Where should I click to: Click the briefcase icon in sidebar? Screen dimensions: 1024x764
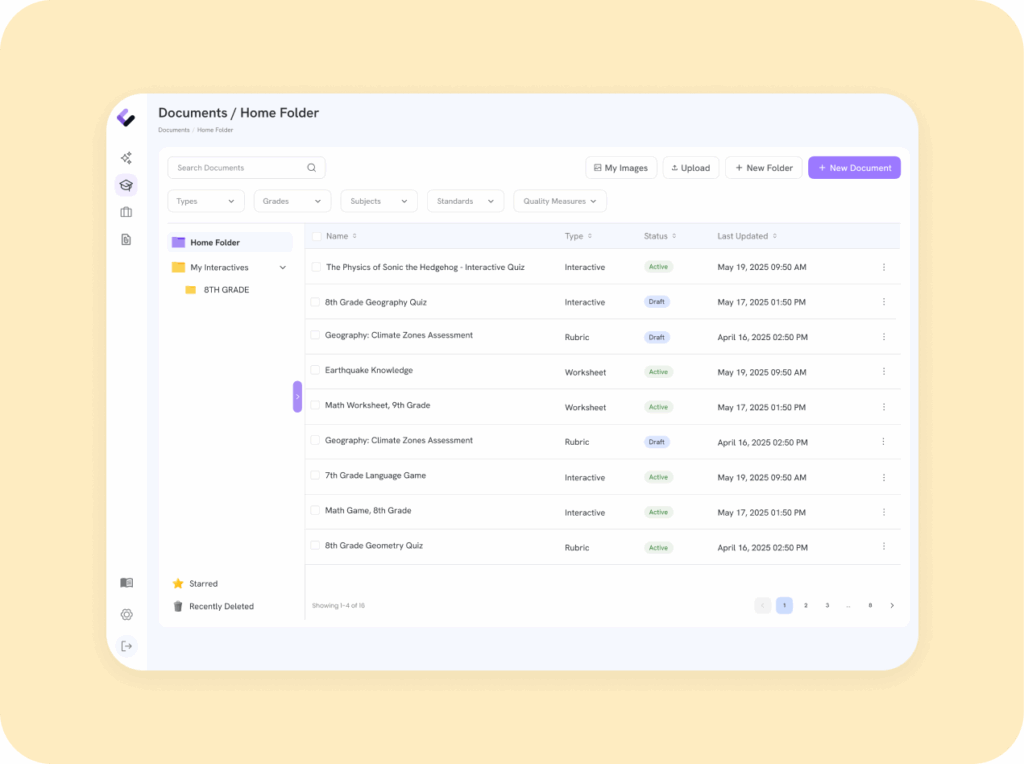point(126,212)
